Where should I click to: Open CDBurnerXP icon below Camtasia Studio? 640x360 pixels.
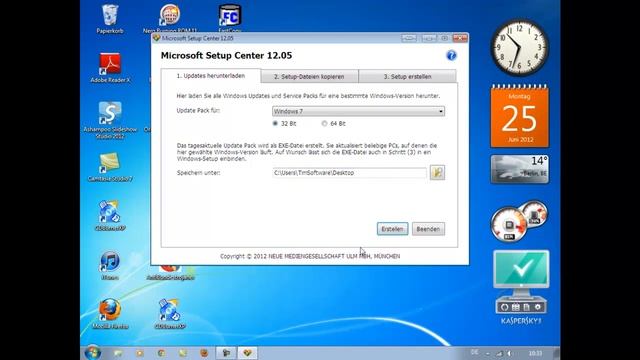point(110,216)
